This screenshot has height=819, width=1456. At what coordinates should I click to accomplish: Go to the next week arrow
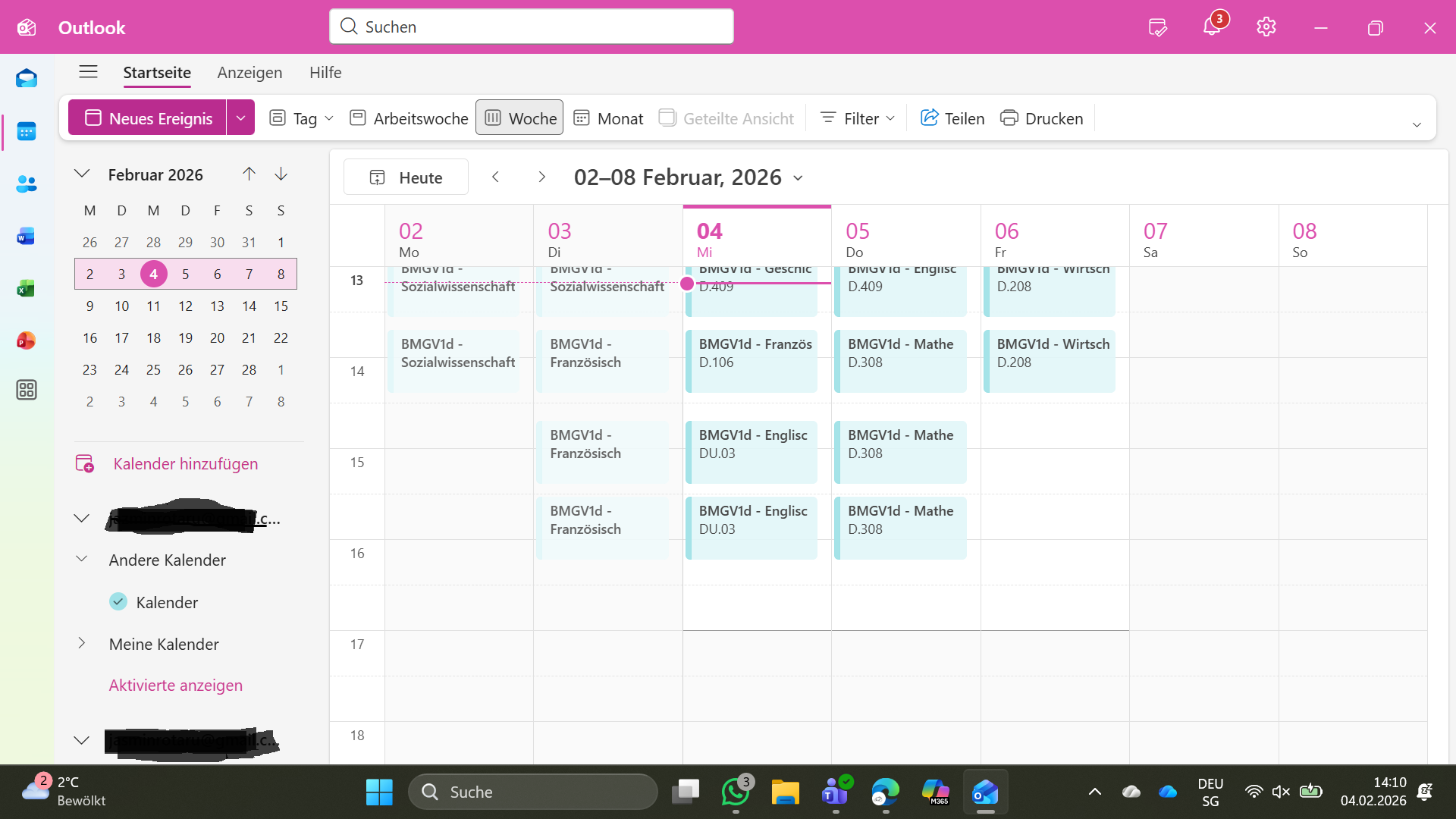(x=541, y=177)
